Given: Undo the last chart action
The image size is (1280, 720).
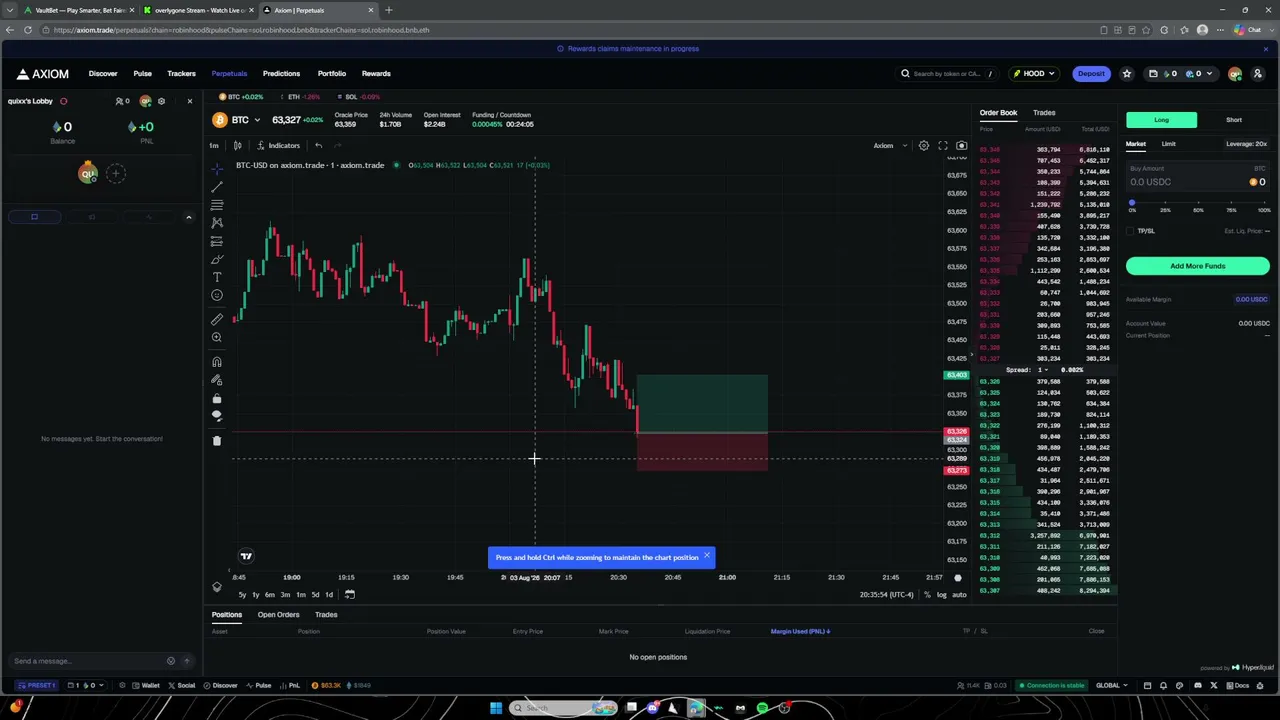Looking at the screenshot, I should click(318, 145).
